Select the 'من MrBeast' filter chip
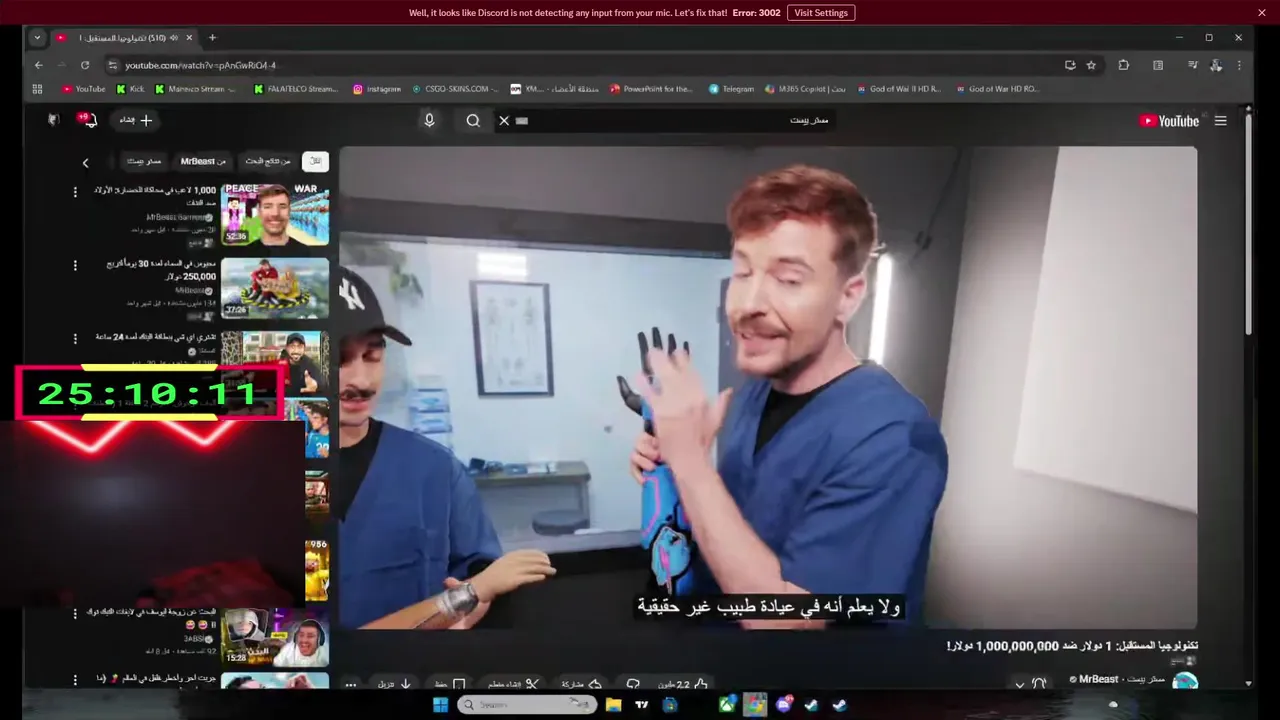The image size is (1280, 720). point(203,161)
